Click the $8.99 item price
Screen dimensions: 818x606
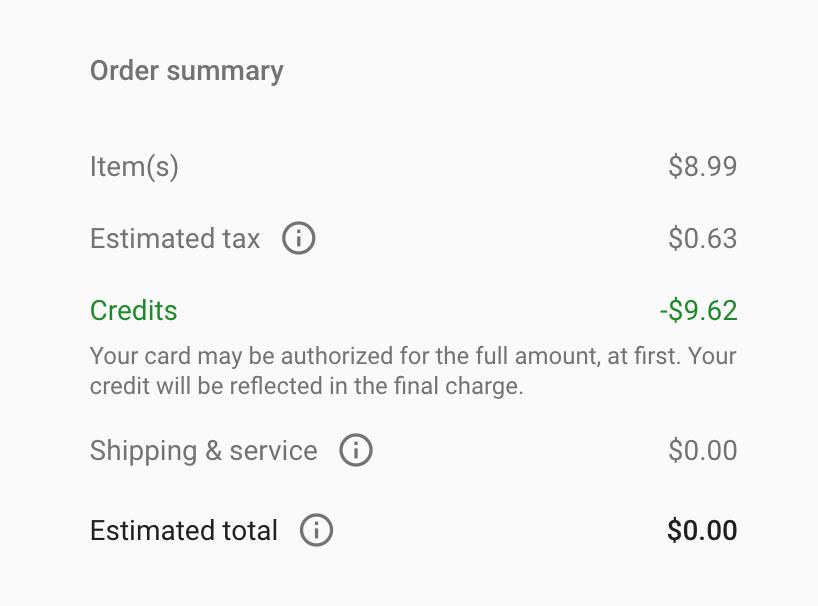[702, 166]
